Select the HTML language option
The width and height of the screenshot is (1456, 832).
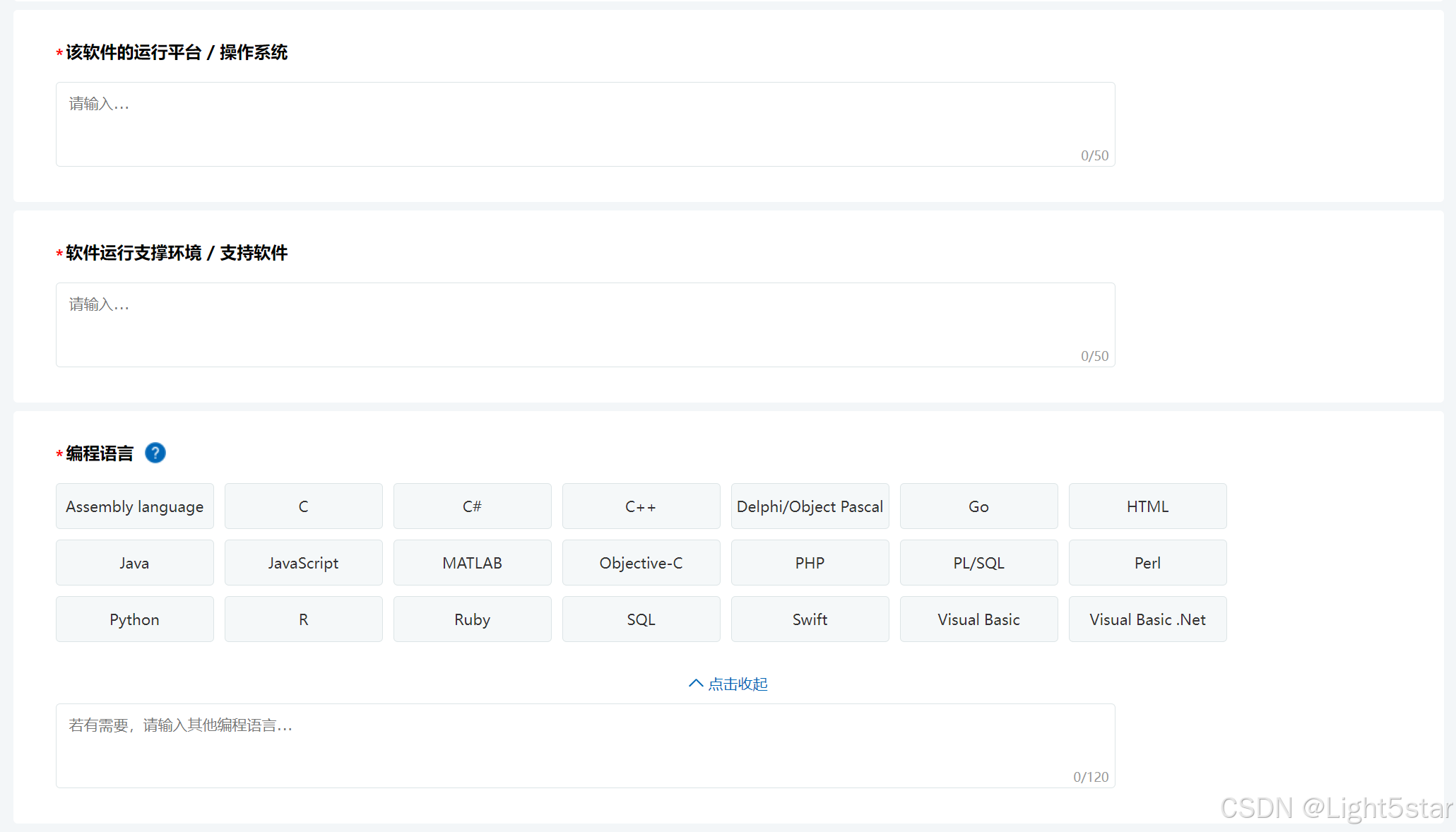coord(1147,506)
